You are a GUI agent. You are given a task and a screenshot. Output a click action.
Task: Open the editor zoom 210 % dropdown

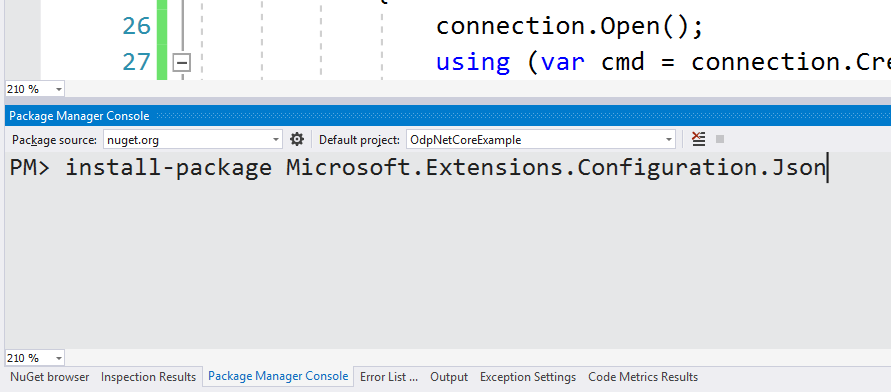[x=35, y=89]
